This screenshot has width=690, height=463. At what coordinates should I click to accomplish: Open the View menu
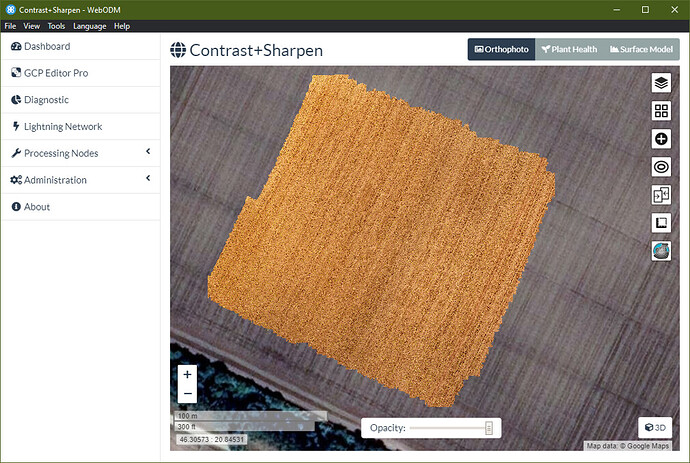pos(32,26)
